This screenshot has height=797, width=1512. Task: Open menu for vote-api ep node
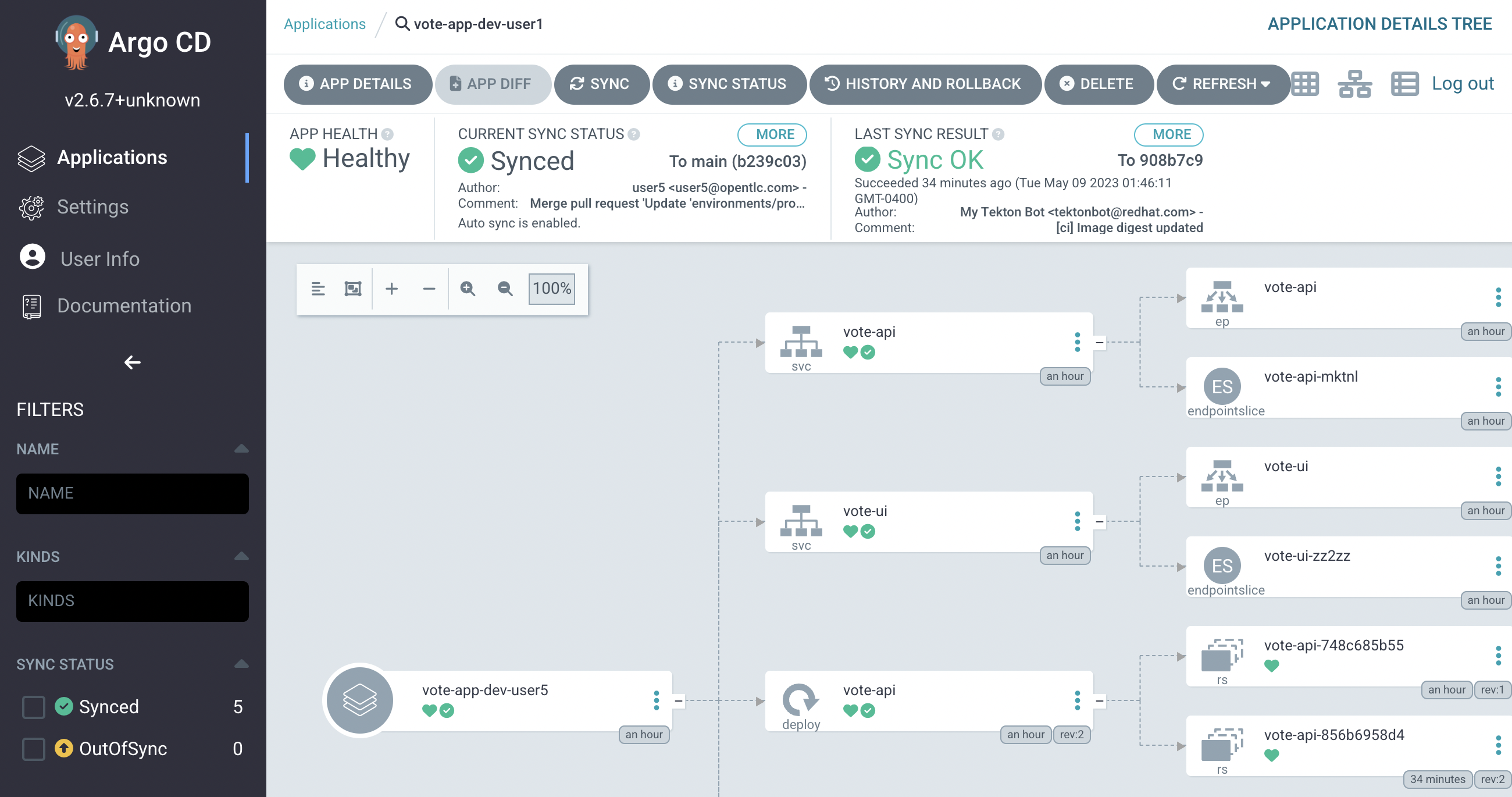(x=1498, y=297)
